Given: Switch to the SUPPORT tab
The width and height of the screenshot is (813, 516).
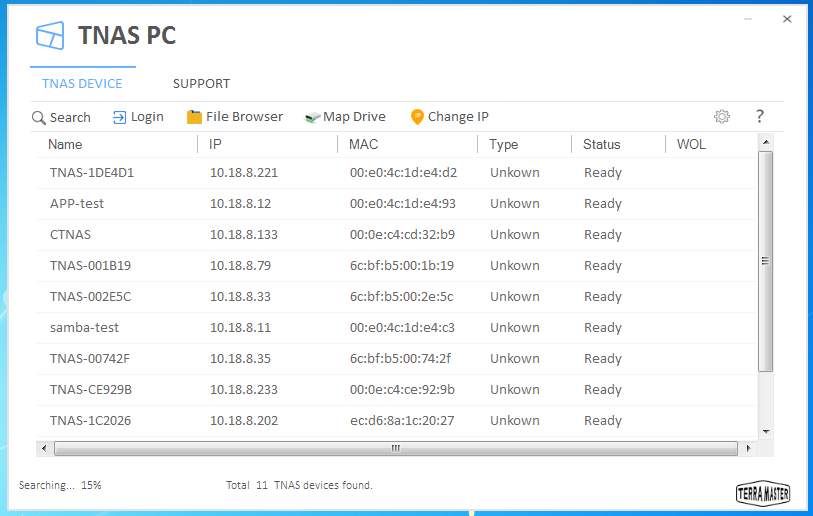Looking at the screenshot, I should pos(201,84).
